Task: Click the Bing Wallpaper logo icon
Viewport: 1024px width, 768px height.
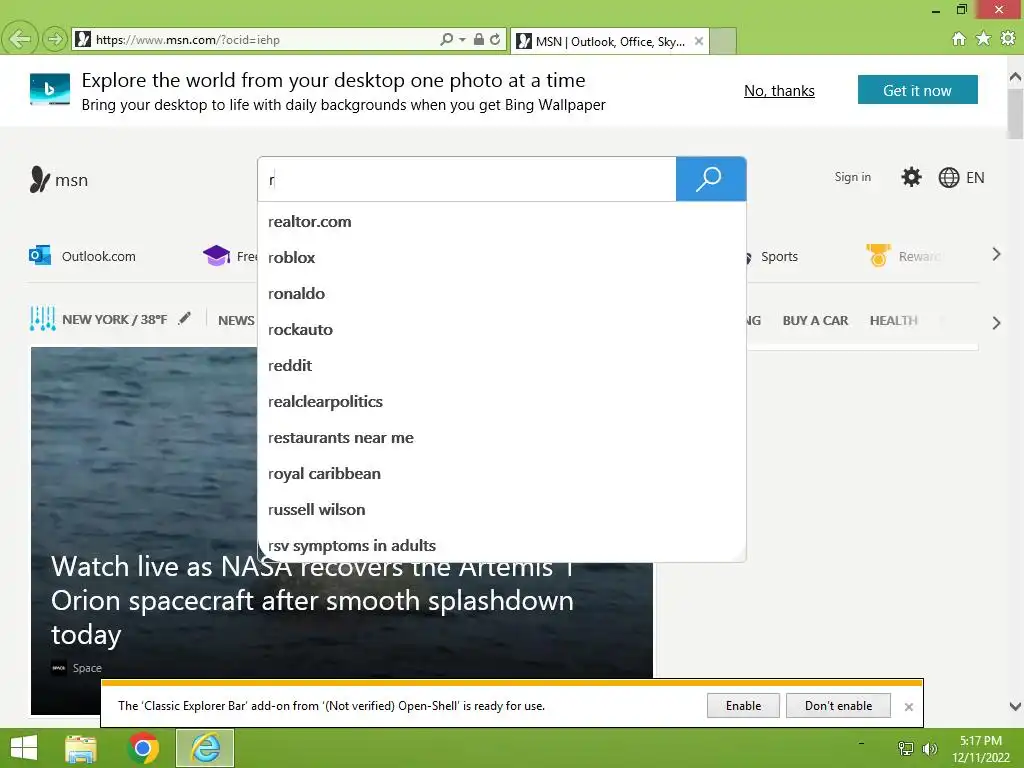Action: (x=50, y=89)
